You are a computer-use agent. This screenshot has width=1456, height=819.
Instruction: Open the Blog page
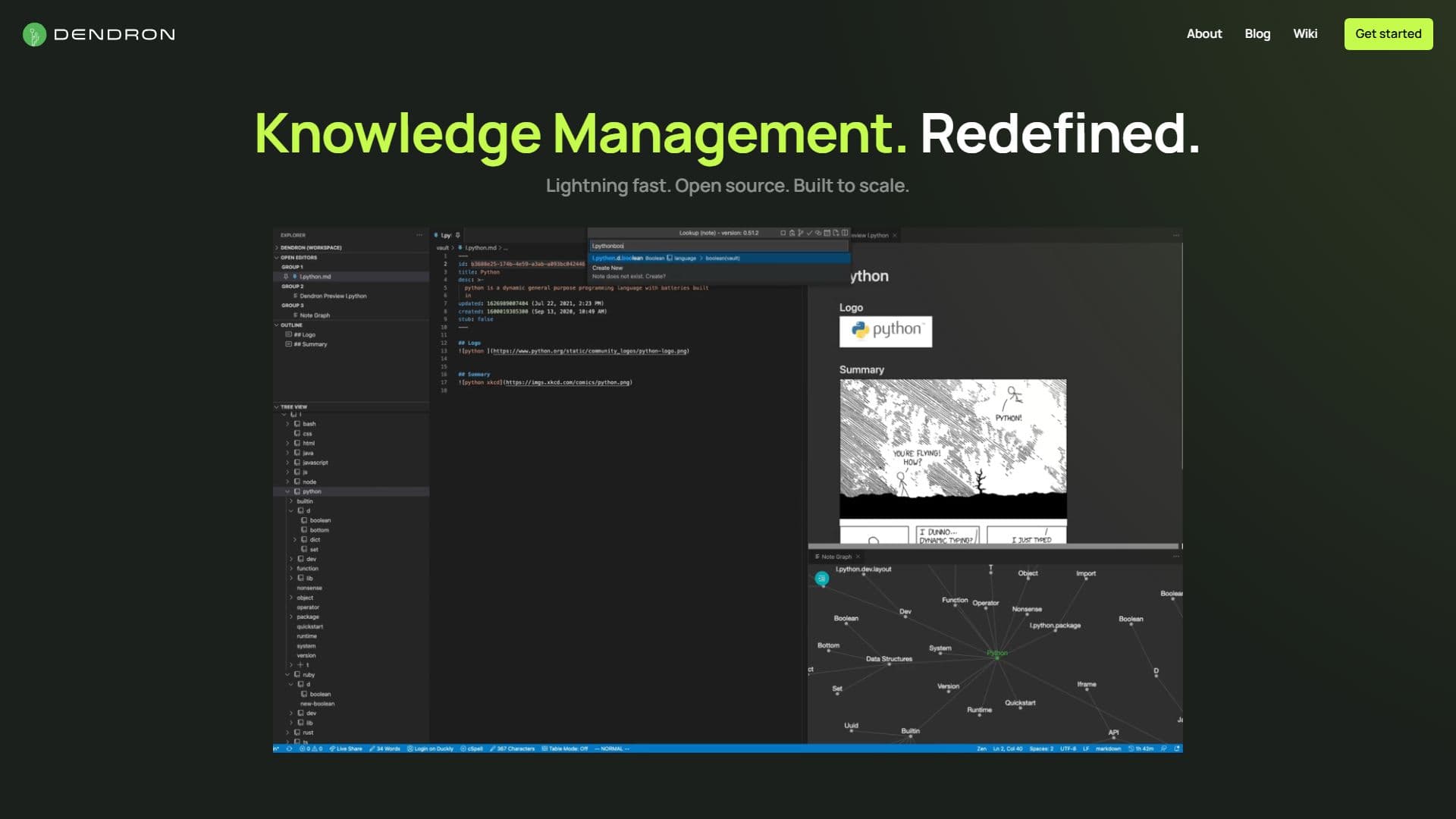point(1257,34)
